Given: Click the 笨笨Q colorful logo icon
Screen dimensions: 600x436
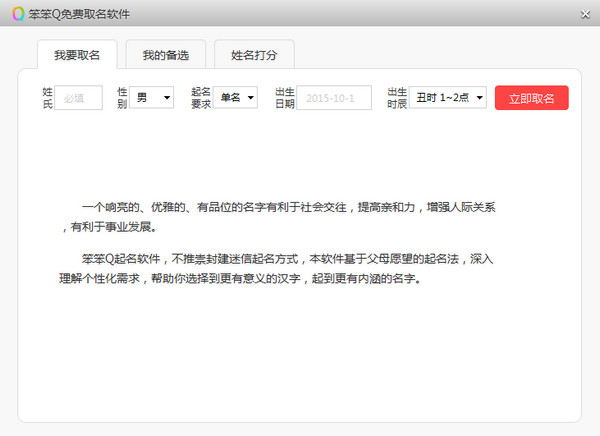Looking at the screenshot, I should [18, 14].
